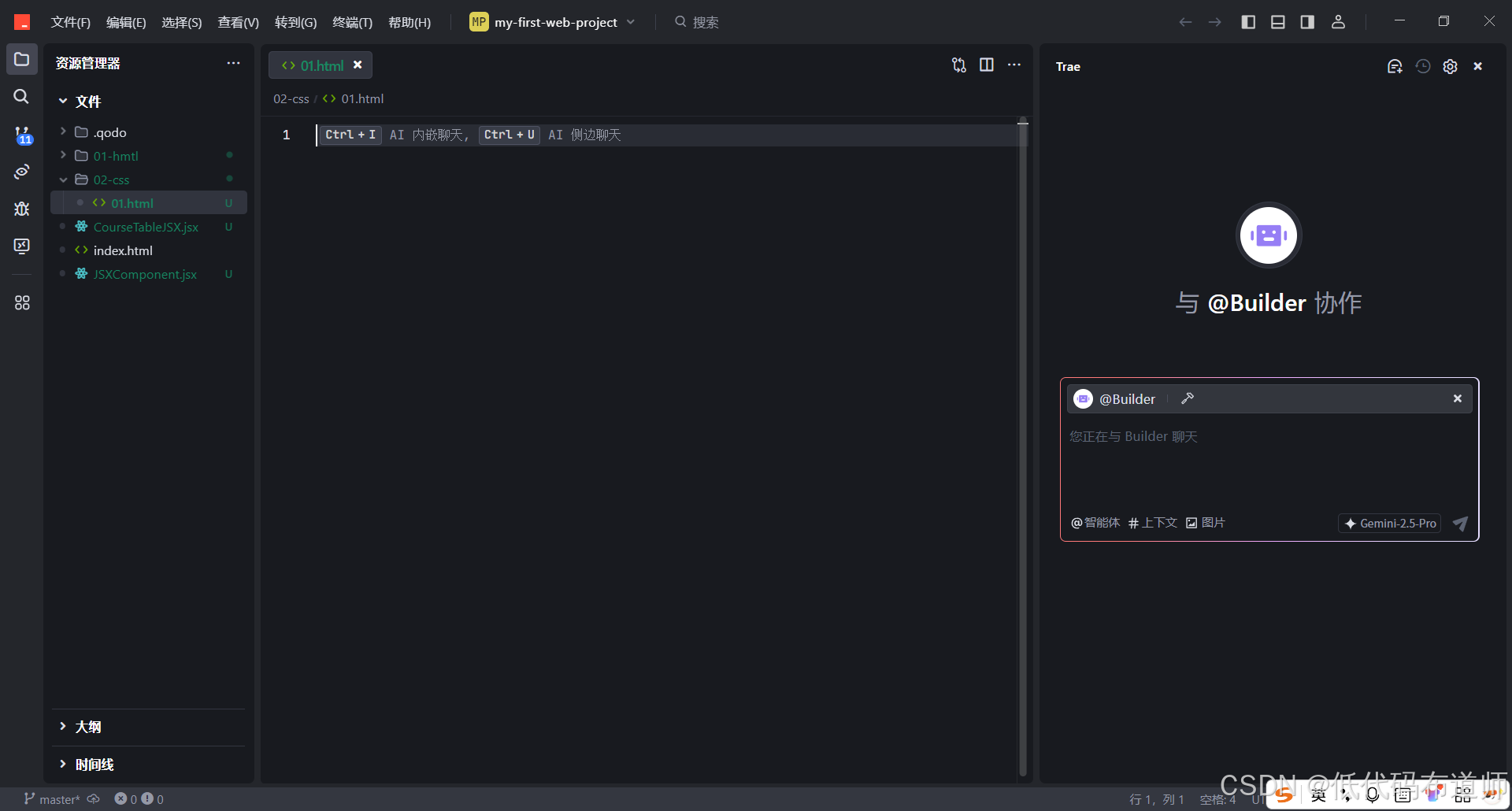
Task: Collapse the 02-css folder
Action: coord(150,180)
